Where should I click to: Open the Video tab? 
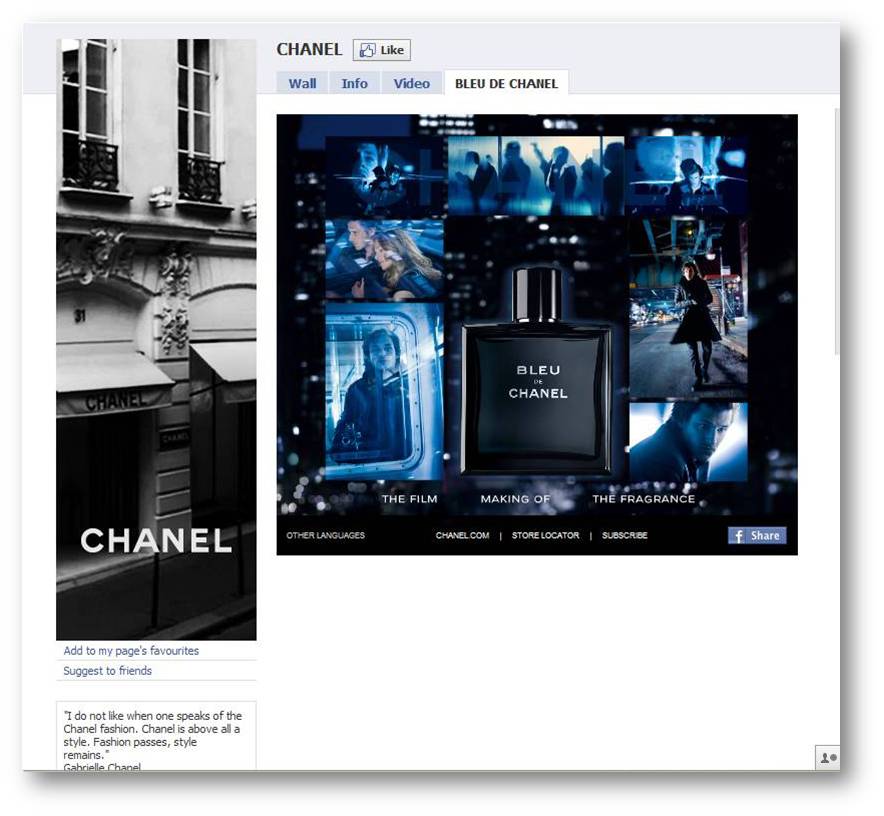(412, 83)
